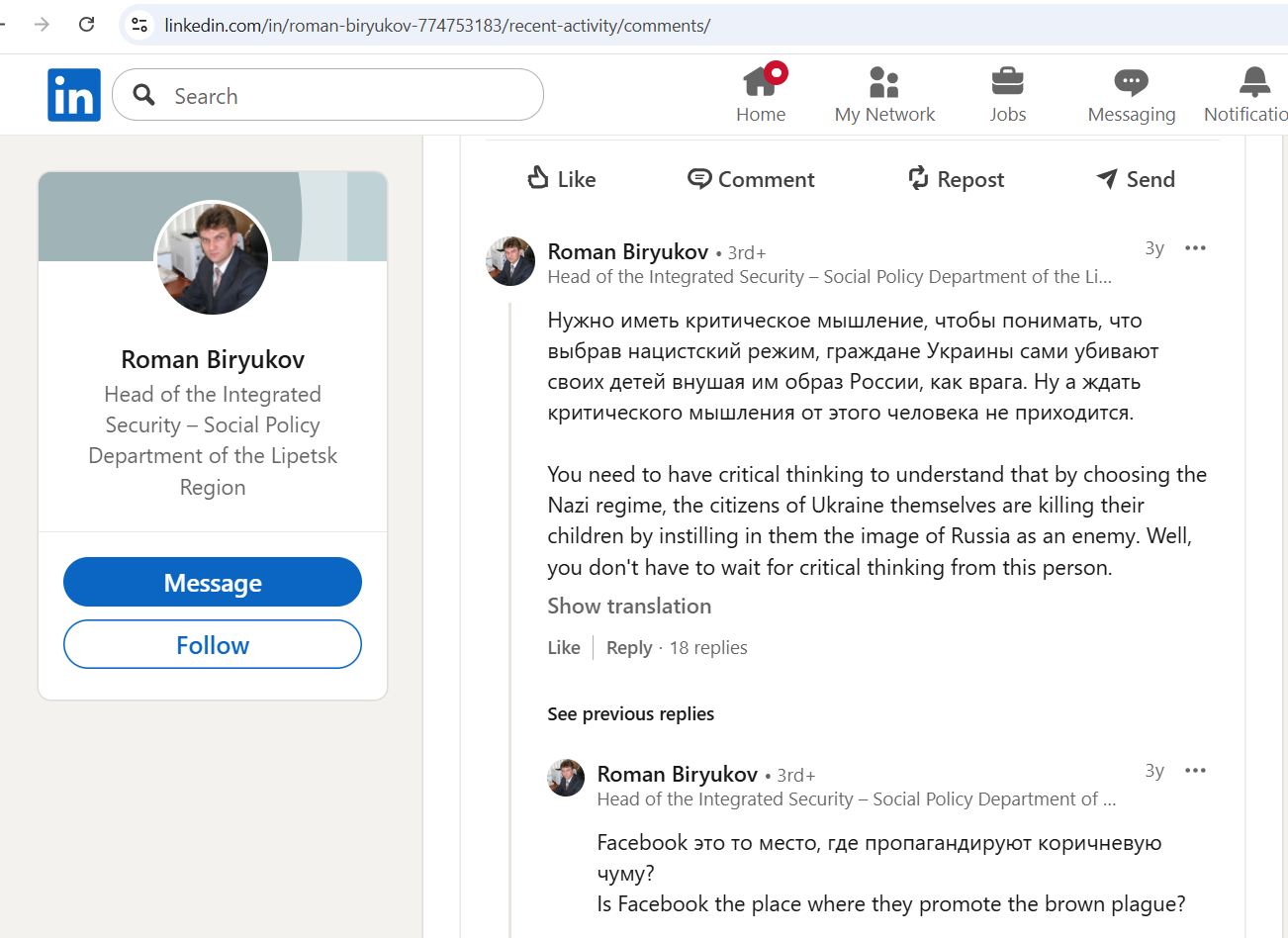The height and width of the screenshot is (938, 1288).
Task: Repost this post
Action: 954,179
